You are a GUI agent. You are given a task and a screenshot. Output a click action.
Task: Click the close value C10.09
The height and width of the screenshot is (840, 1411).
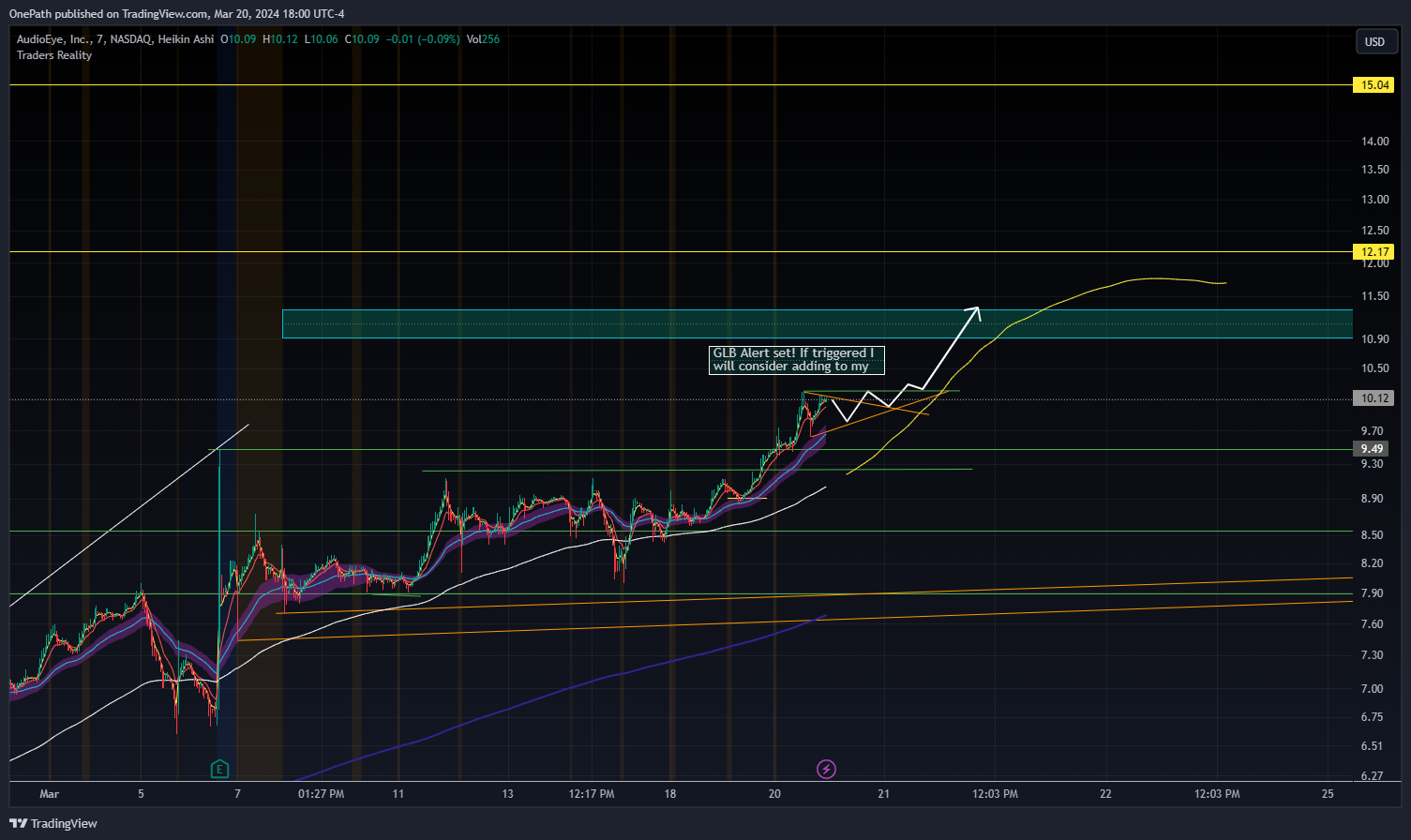[362, 39]
